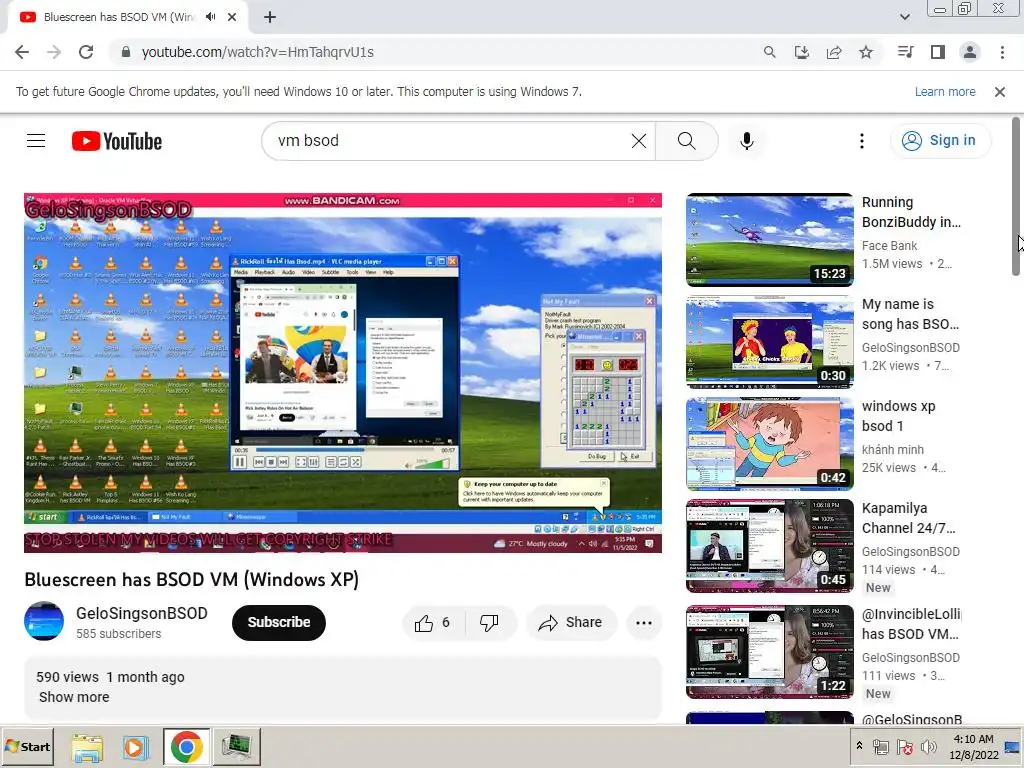Switch to the Chrome taskbar button
This screenshot has width=1024, height=768.
point(186,747)
